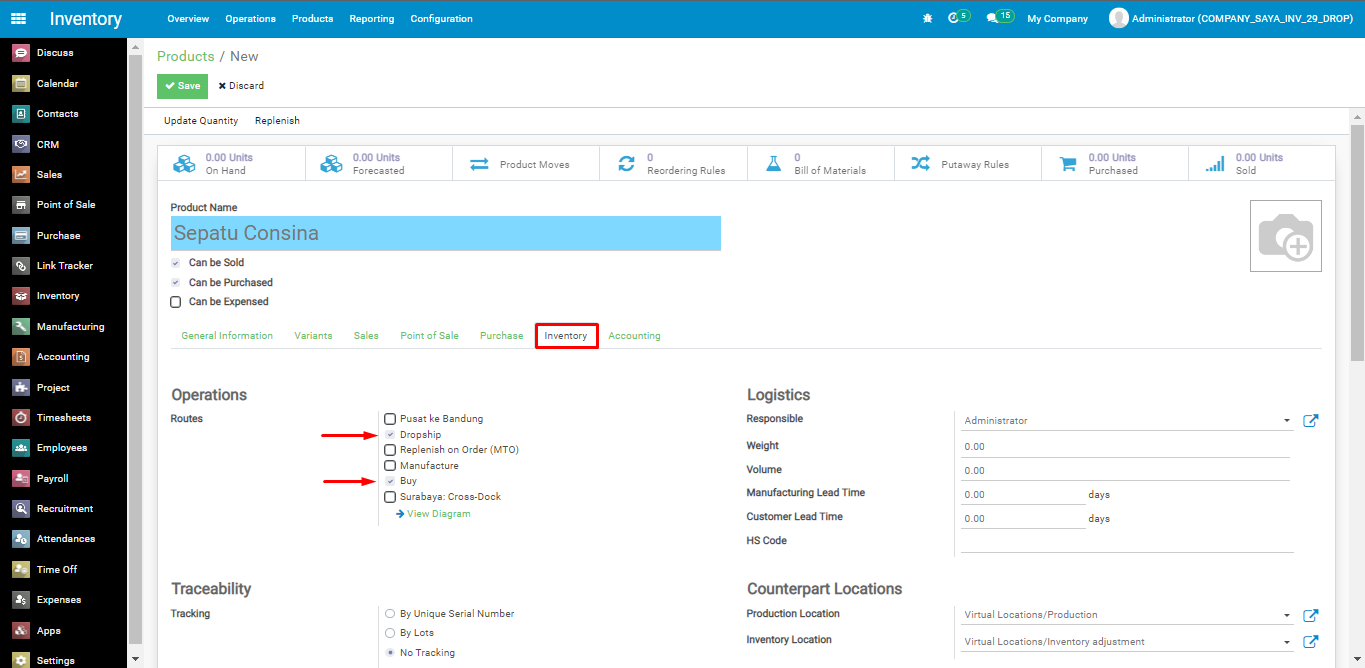Open the apps grid menu icon
The width and height of the screenshot is (1365, 668).
tap(19, 18)
